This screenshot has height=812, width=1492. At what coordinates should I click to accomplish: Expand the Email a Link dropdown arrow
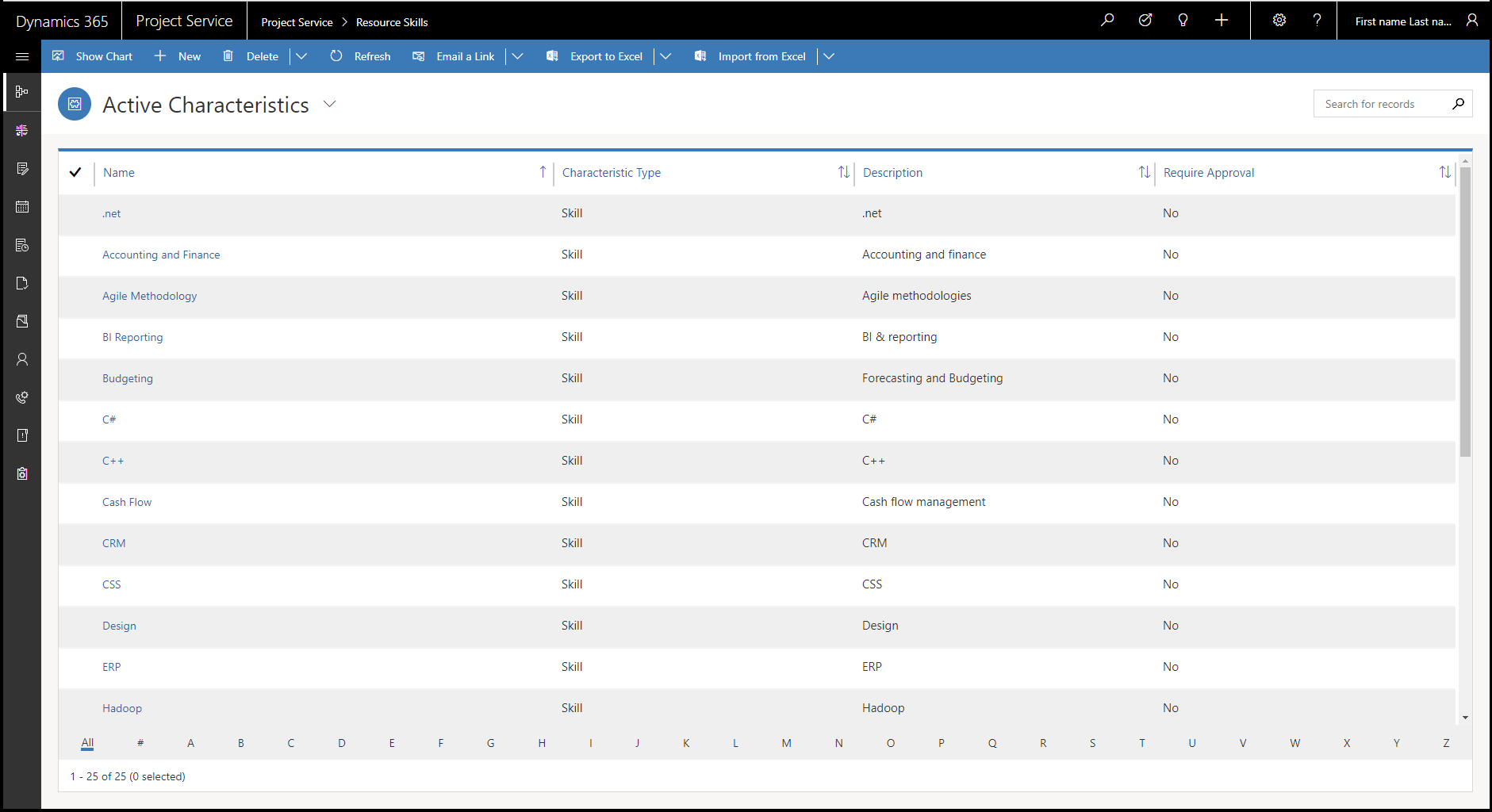tap(518, 56)
